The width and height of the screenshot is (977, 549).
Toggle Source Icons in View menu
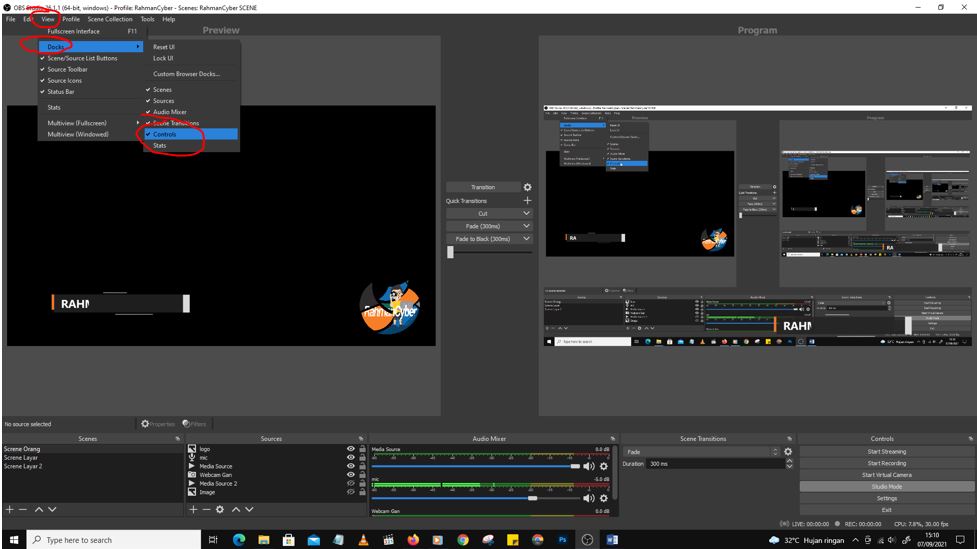pos(90,80)
